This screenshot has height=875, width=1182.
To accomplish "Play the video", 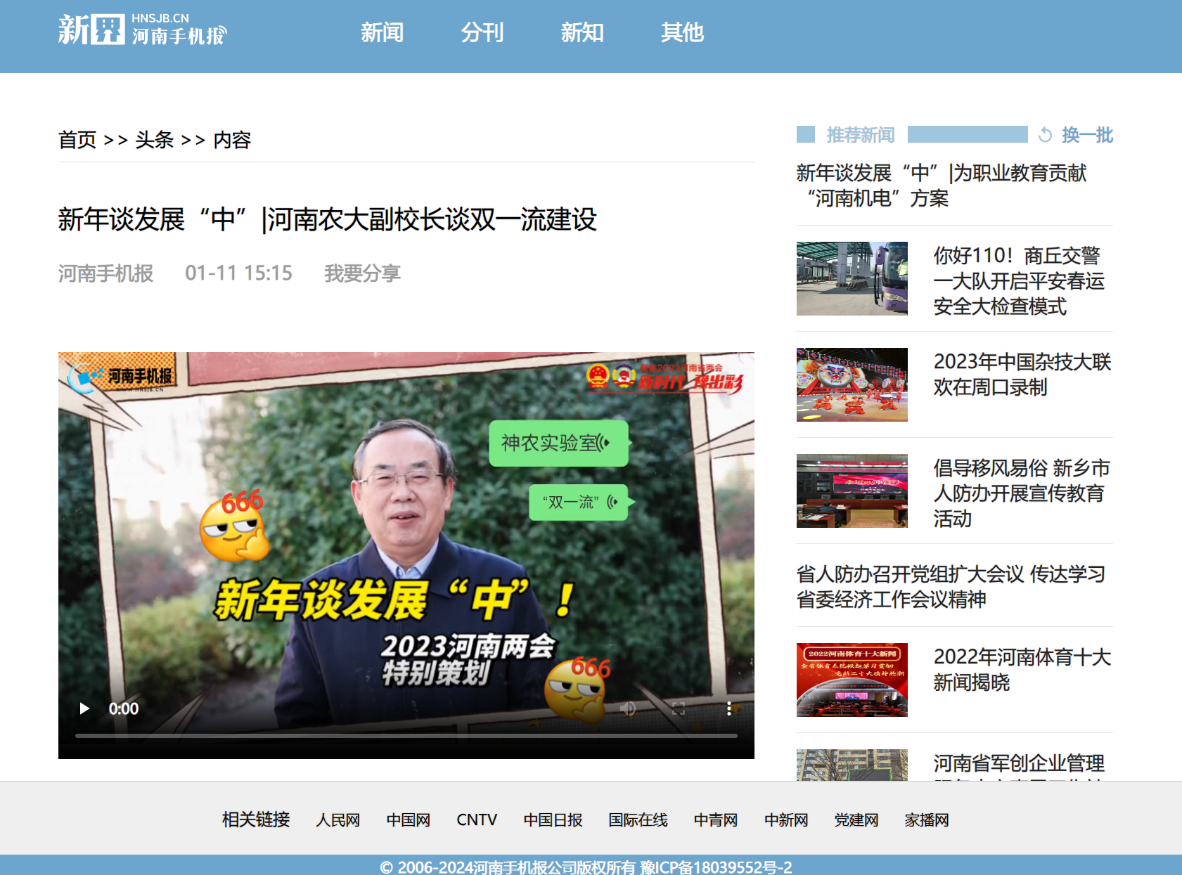I will point(84,709).
